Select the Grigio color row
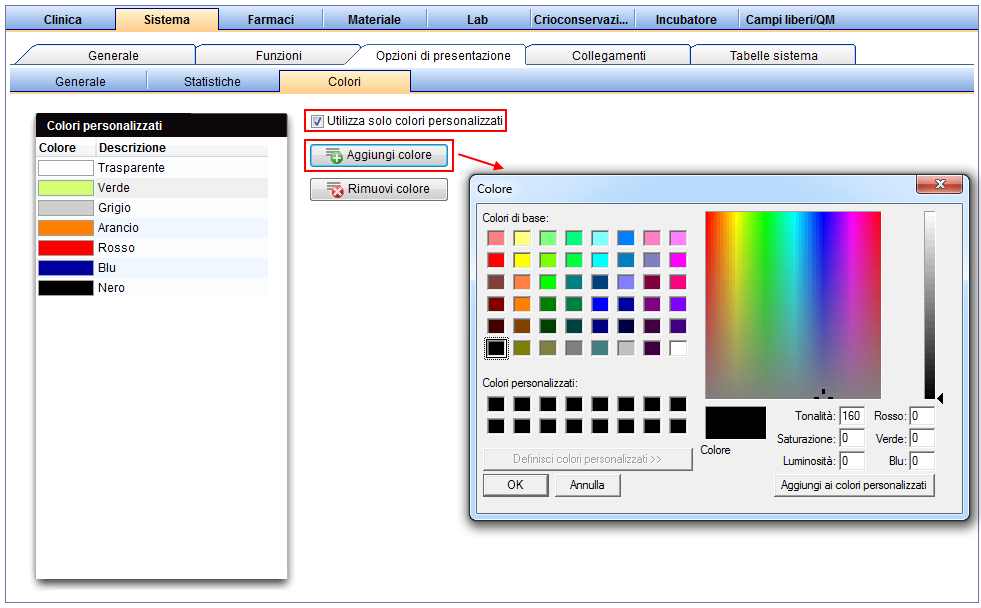 (x=153, y=208)
